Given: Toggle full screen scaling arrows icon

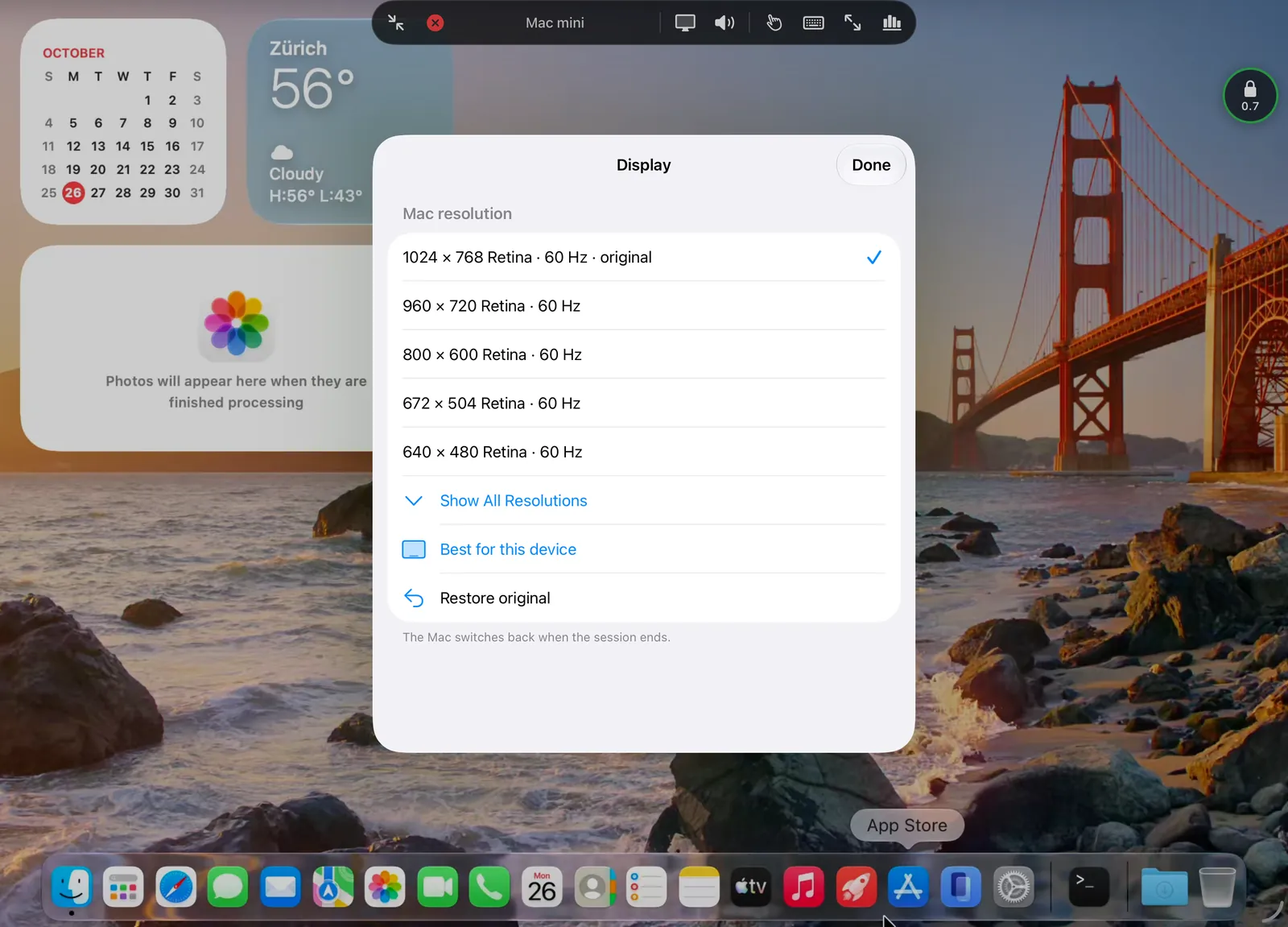Looking at the screenshot, I should tap(852, 23).
